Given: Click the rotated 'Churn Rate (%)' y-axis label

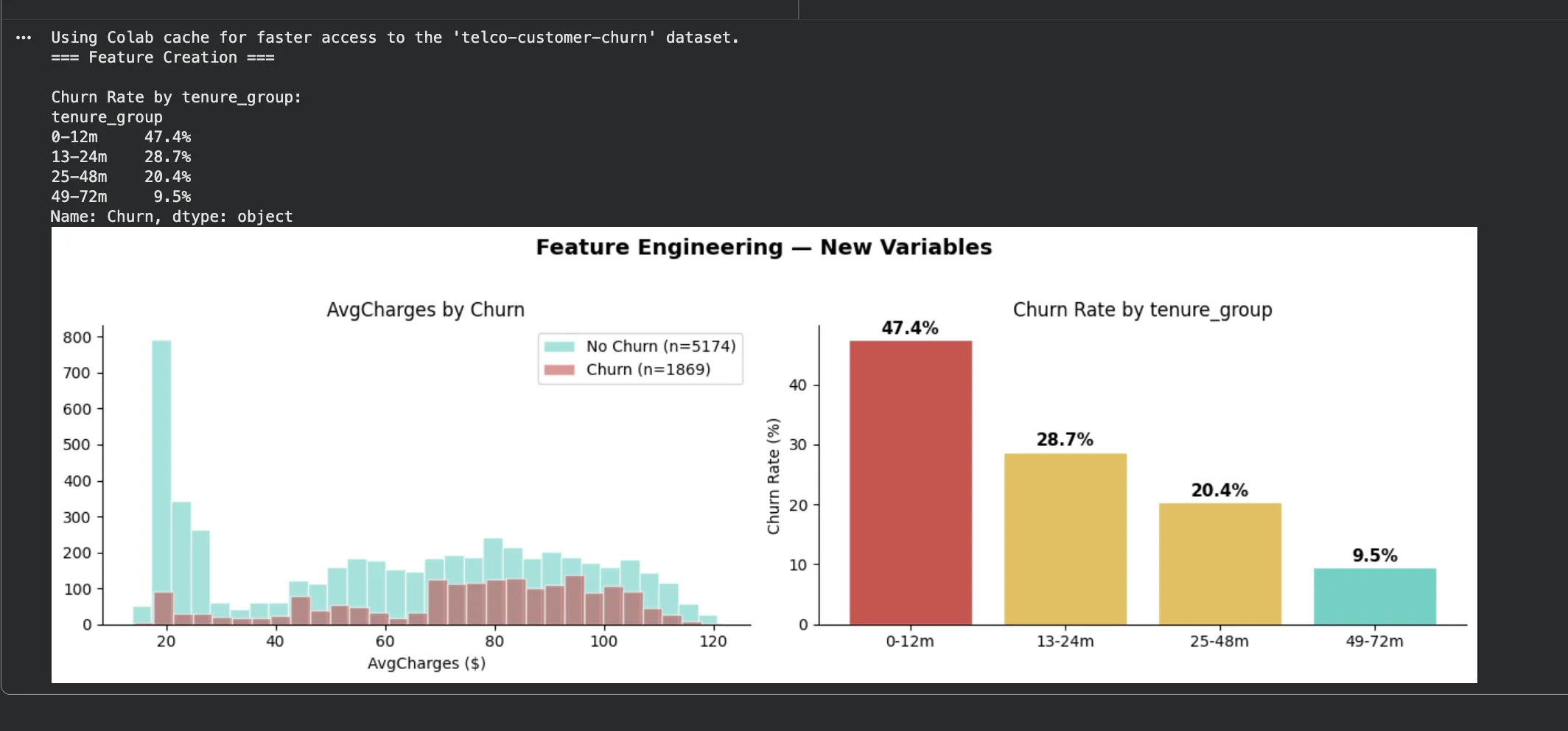Looking at the screenshot, I should [773, 476].
